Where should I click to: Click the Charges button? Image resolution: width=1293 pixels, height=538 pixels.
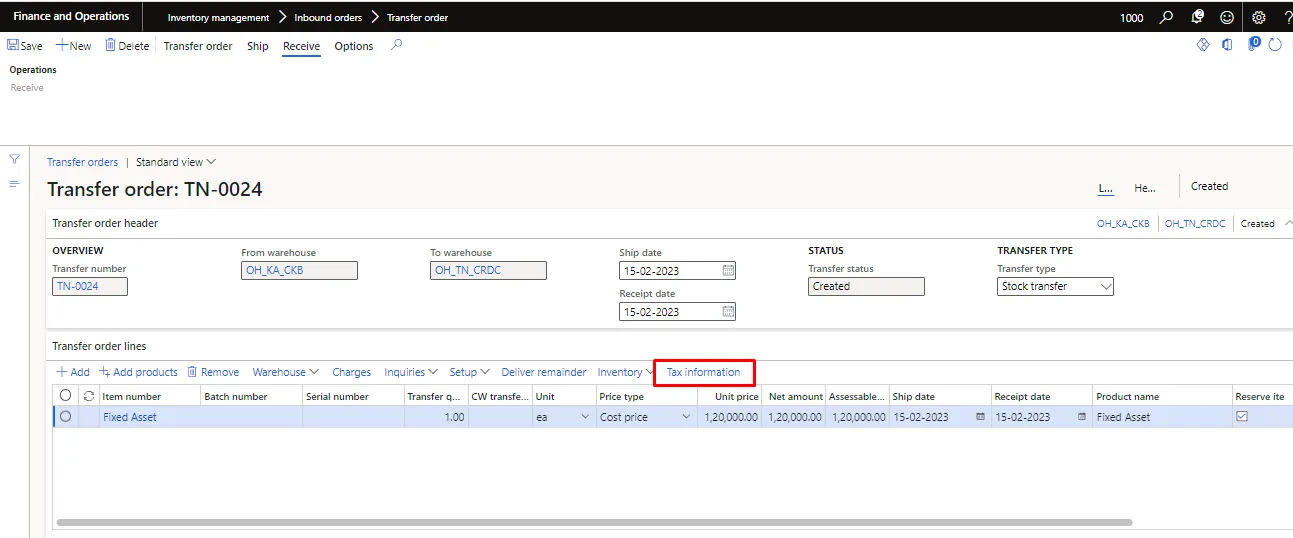tap(352, 372)
